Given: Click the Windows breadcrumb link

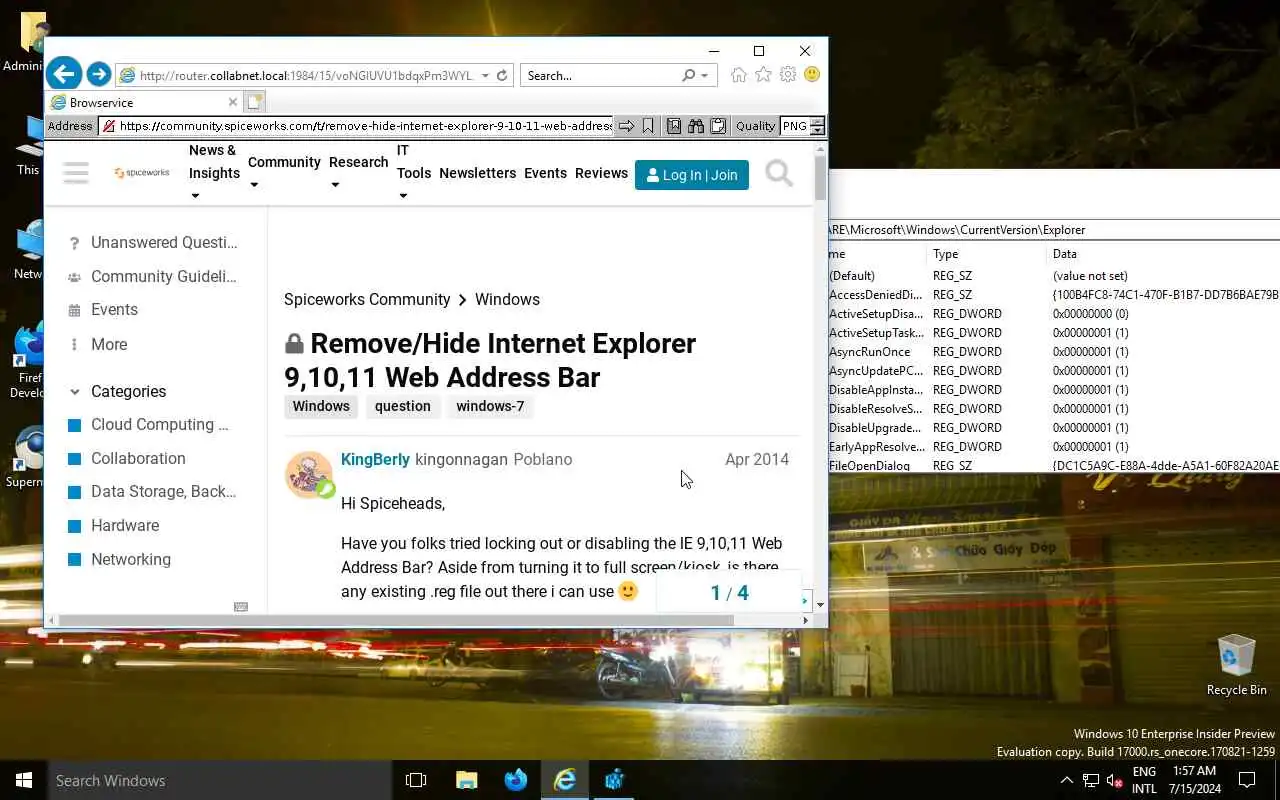Looking at the screenshot, I should point(507,299).
